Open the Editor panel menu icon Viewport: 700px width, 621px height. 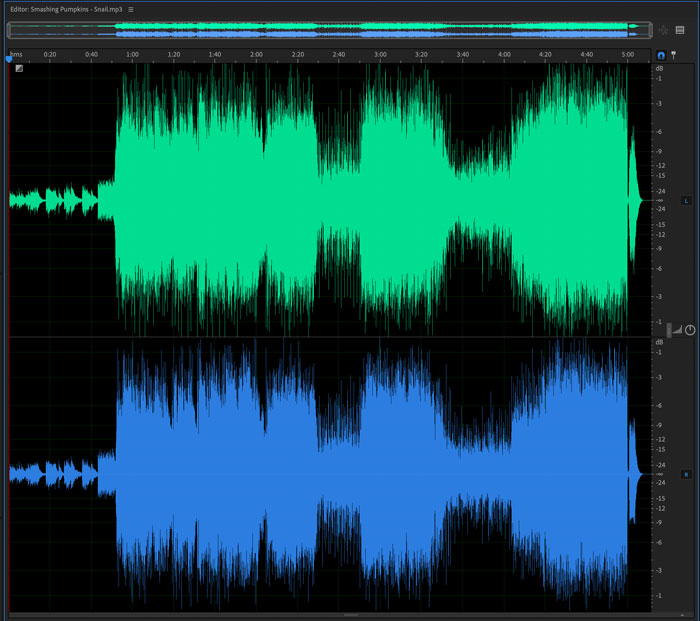[131, 9]
